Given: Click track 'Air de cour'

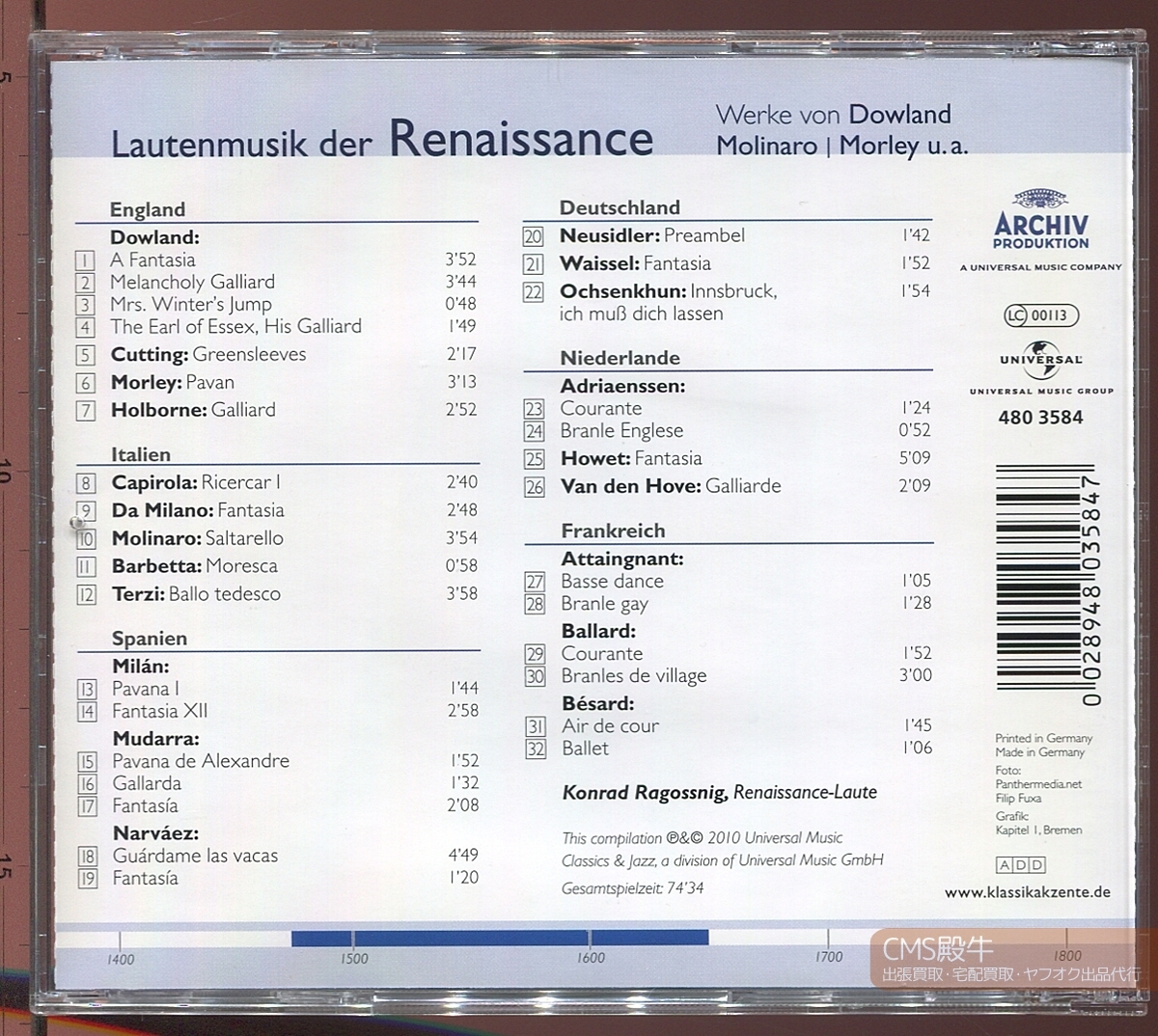Looking at the screenshot, I should tap(611, 726).
